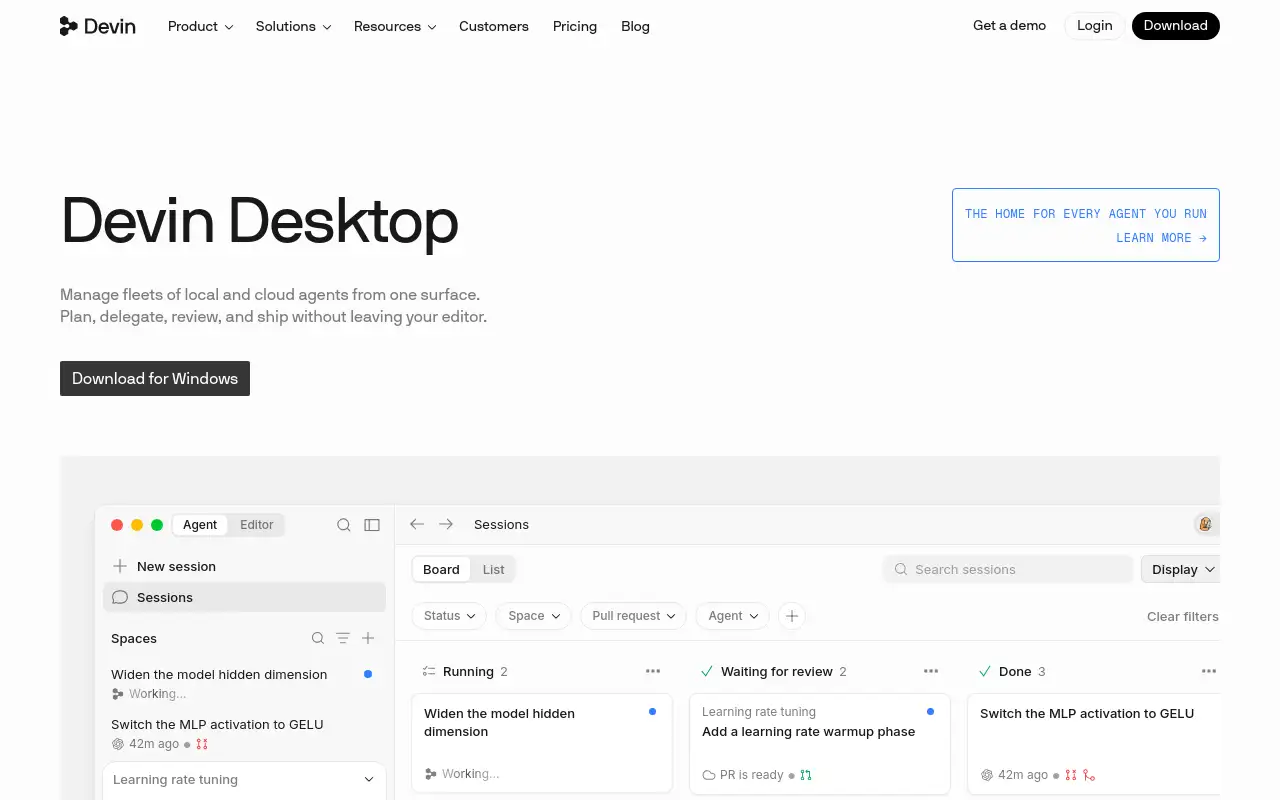Click the red window dot in the app preview
The height and width of the screenshot is (800, 1280).
coord(117,525)
